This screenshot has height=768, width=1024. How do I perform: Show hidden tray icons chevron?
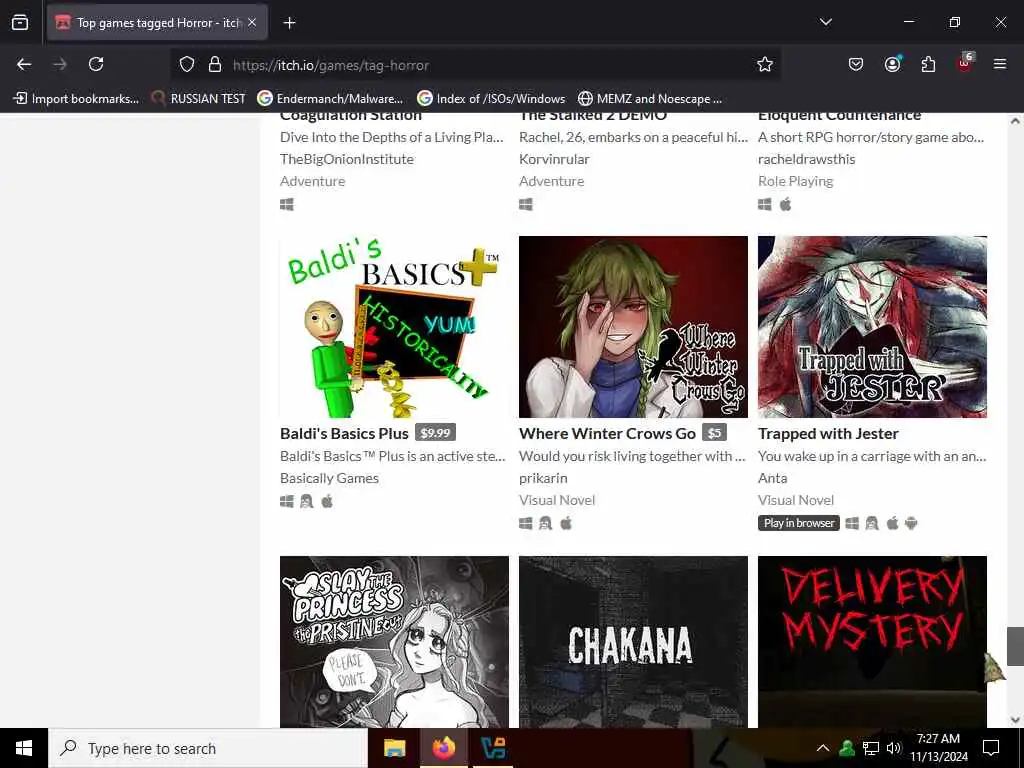pos(823,748)
